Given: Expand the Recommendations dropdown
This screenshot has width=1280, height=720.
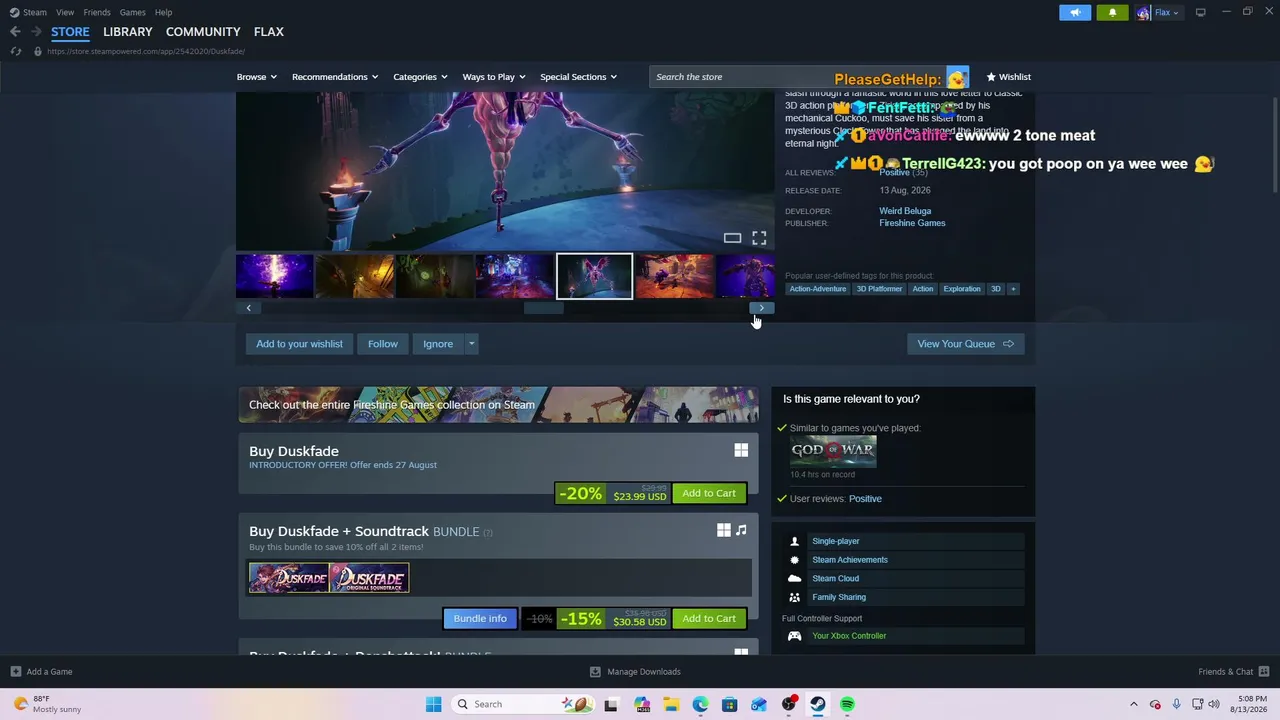Looking at the screenshot, I should coord(335,77).
